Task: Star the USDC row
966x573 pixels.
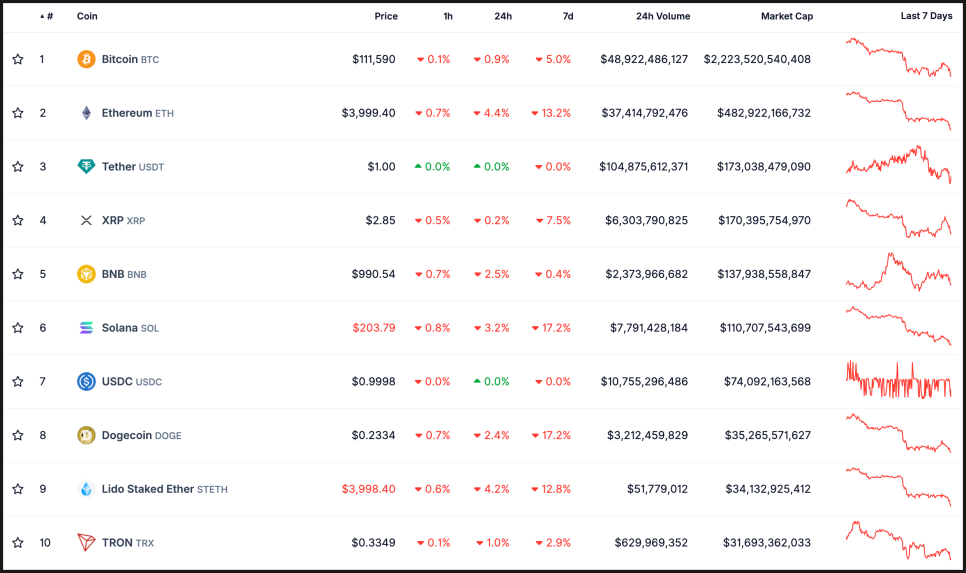Action: (x=18, y=381)
